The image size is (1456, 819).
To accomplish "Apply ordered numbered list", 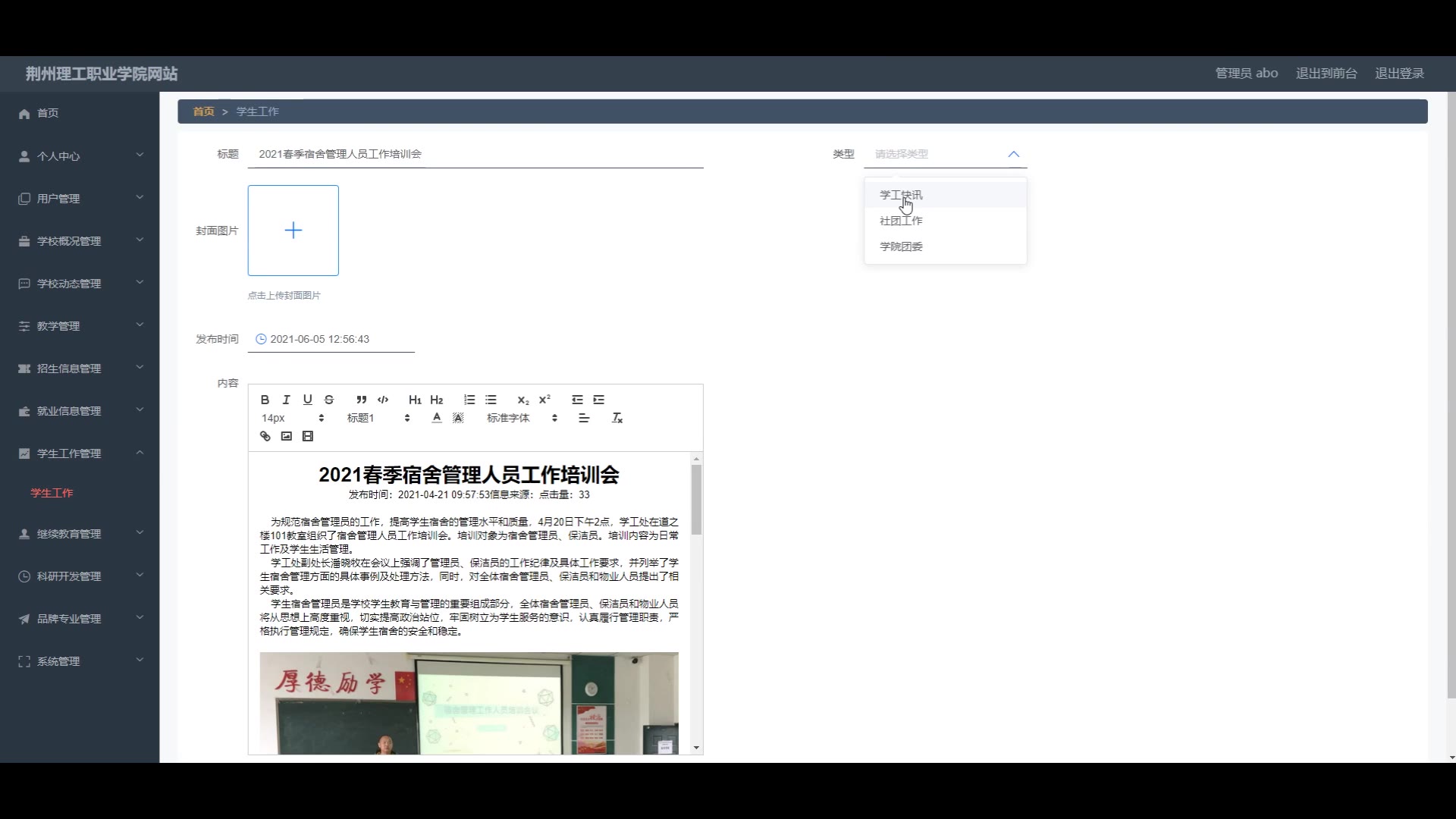I will (x=469, y=400).
